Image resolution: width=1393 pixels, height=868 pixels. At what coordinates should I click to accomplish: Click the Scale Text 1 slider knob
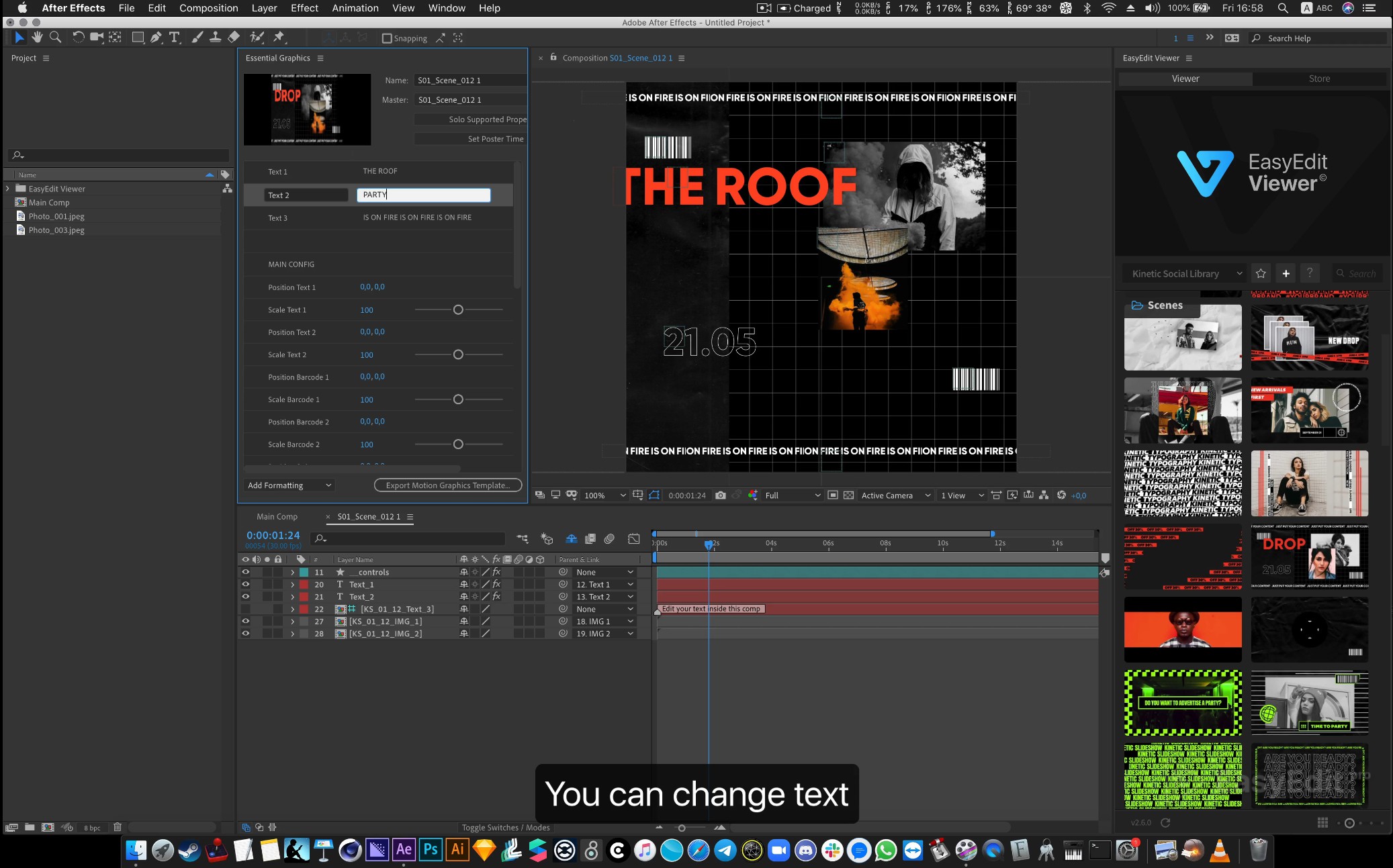(x=458, y=309)
